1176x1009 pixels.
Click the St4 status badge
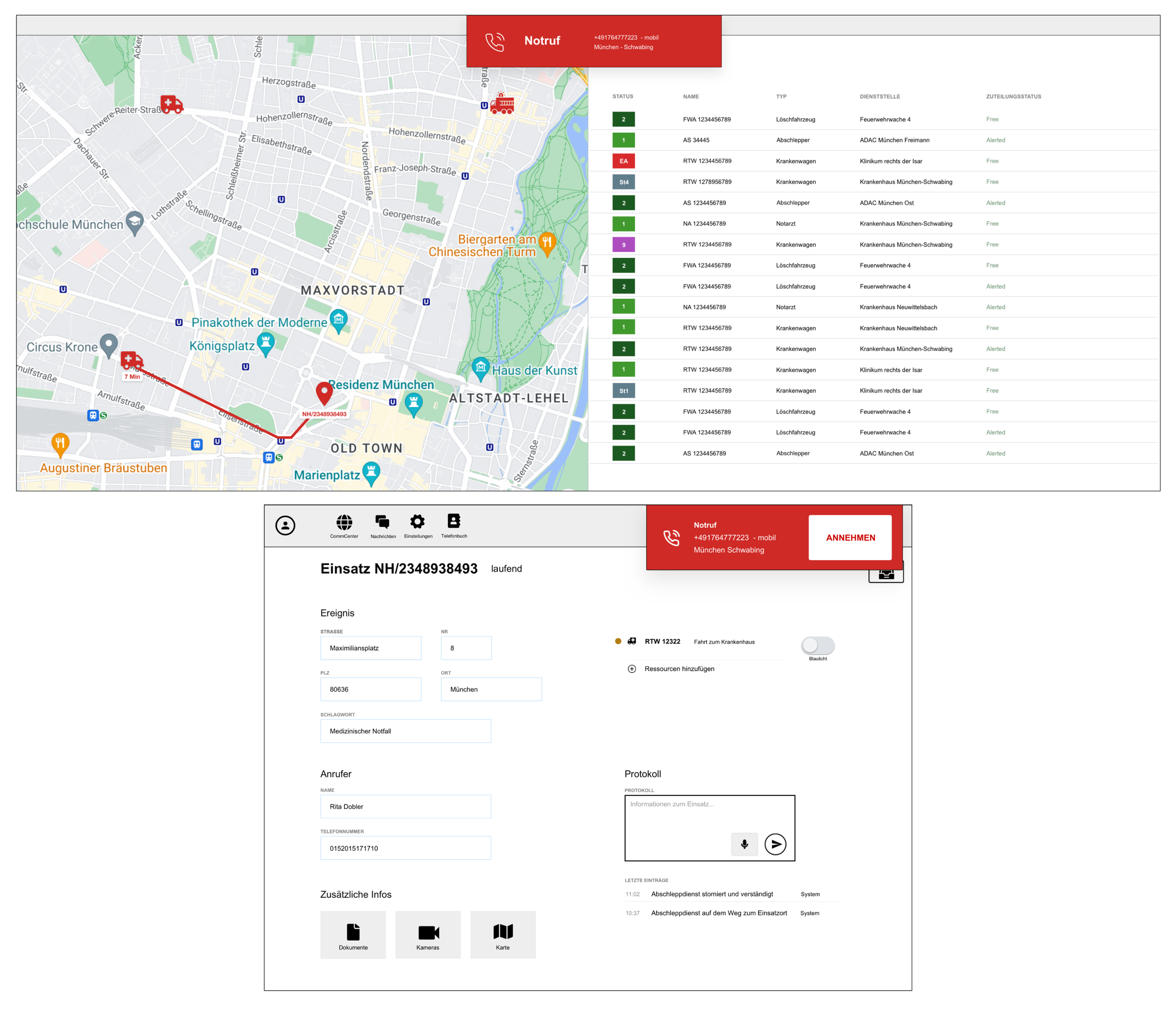[623, 182]
